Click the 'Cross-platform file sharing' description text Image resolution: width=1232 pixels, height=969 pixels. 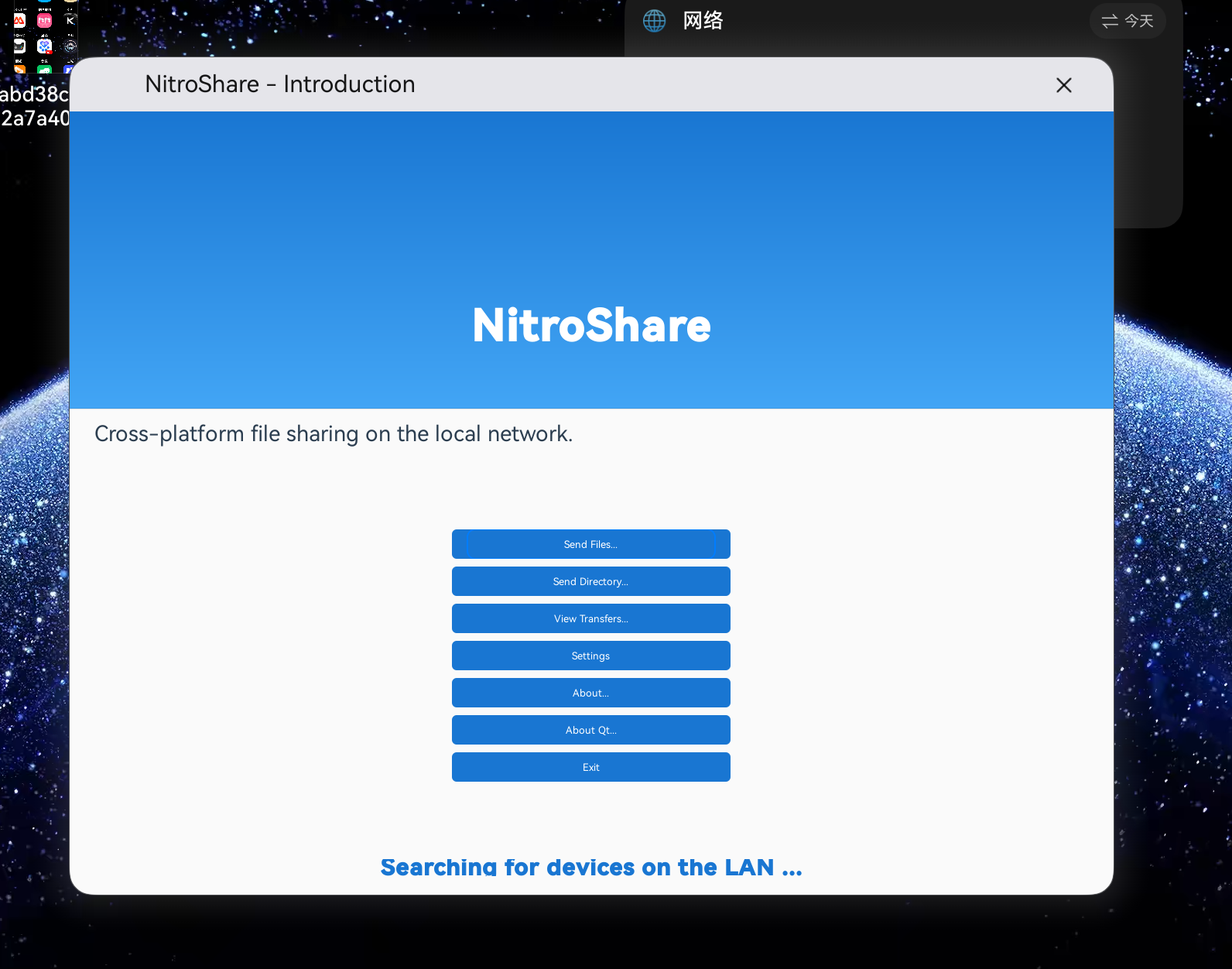click(x=334, y=433)
